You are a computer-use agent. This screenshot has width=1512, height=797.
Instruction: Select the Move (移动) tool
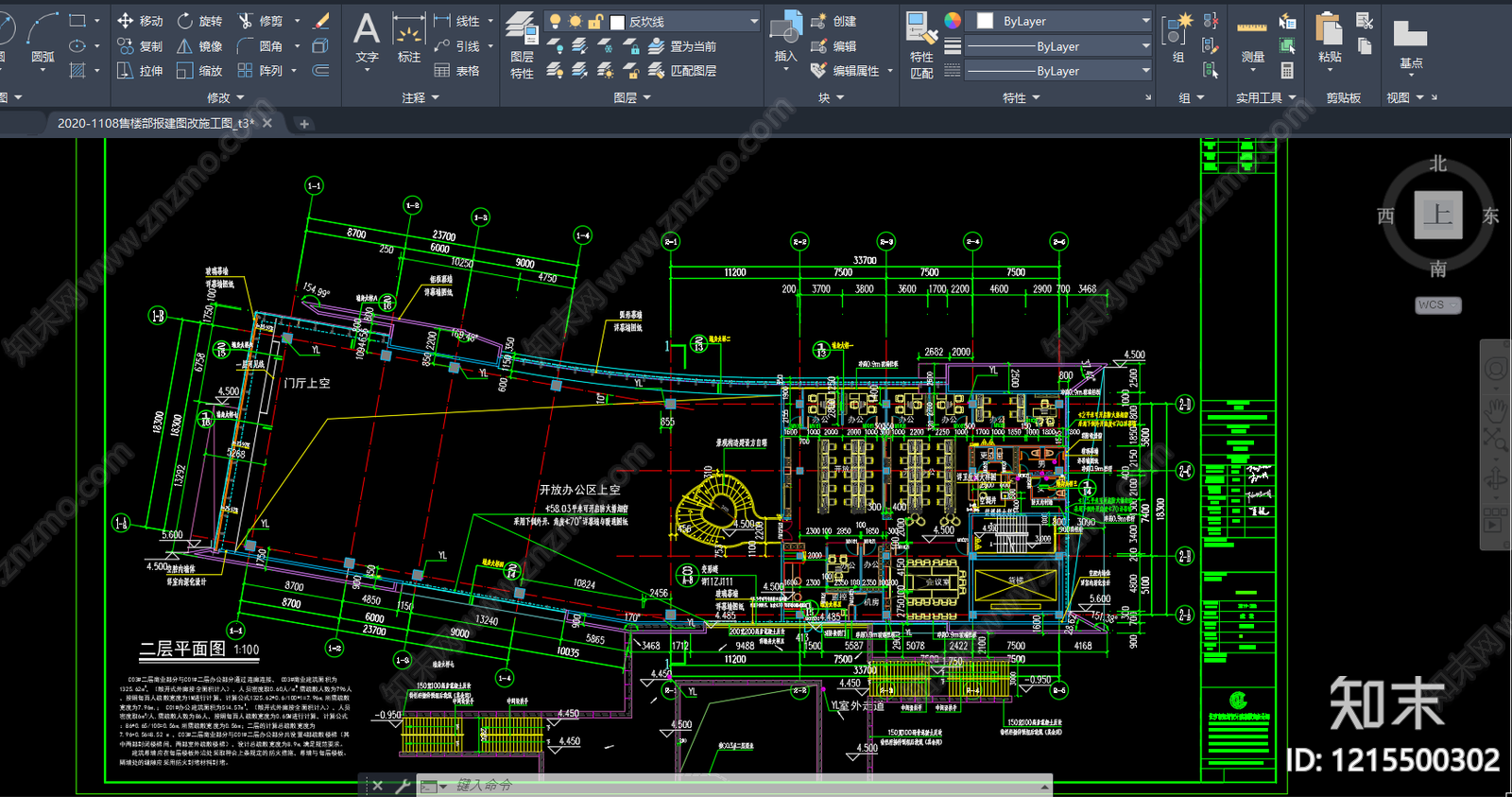[x=140, y=21]
